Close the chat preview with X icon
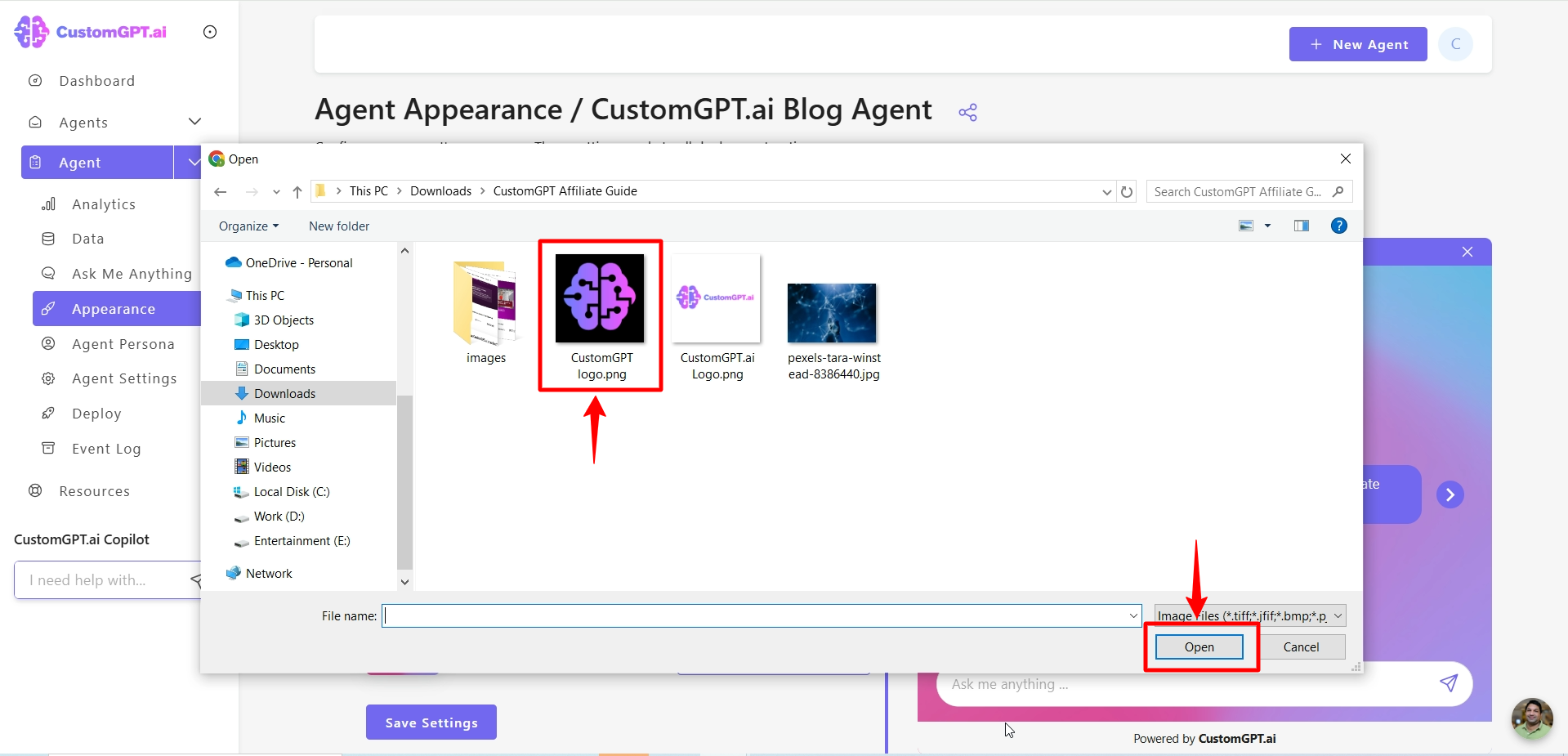 click(x=1467, y=252)
